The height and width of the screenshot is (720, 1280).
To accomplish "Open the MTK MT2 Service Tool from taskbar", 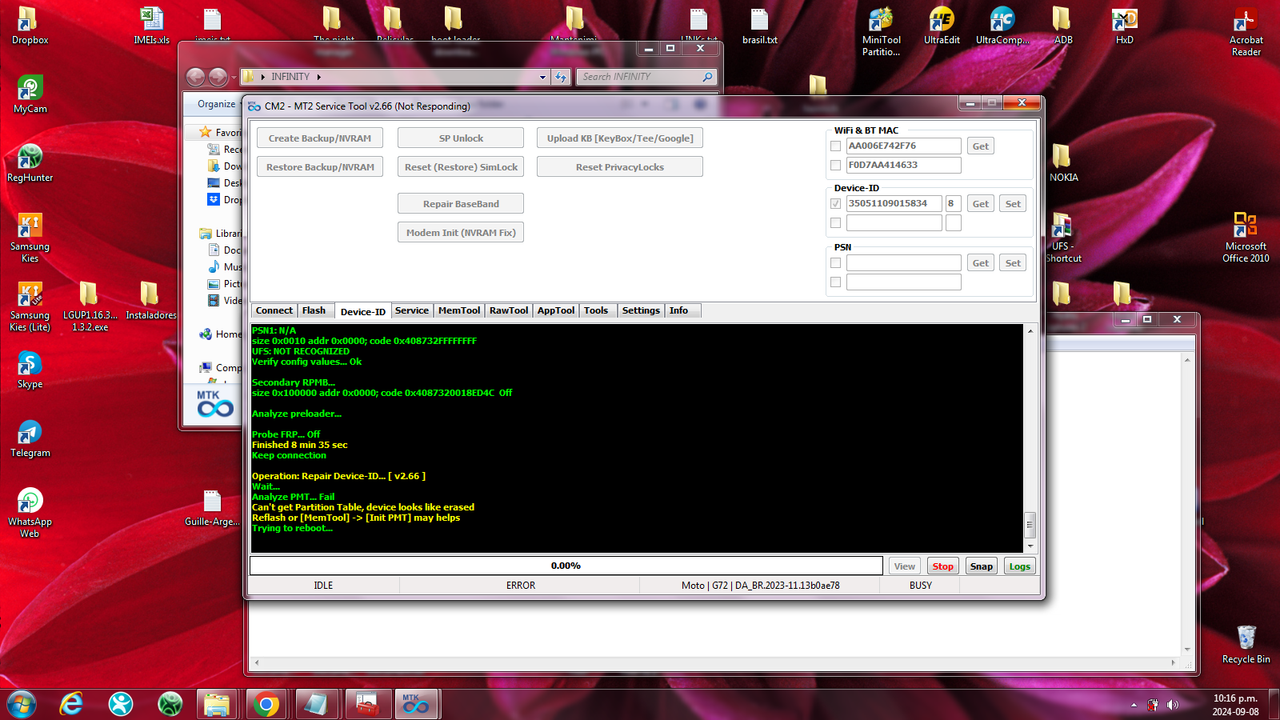I will (x=417, y=704).
